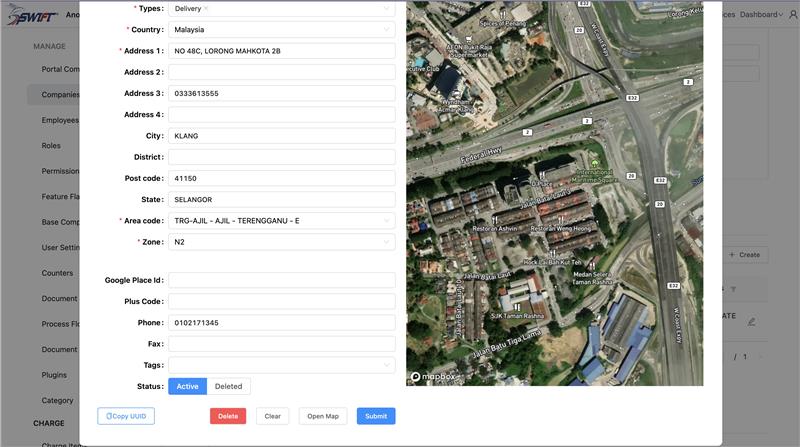Click the International Maritime Square marker
800x447 pixels.
tap(594, 164)
